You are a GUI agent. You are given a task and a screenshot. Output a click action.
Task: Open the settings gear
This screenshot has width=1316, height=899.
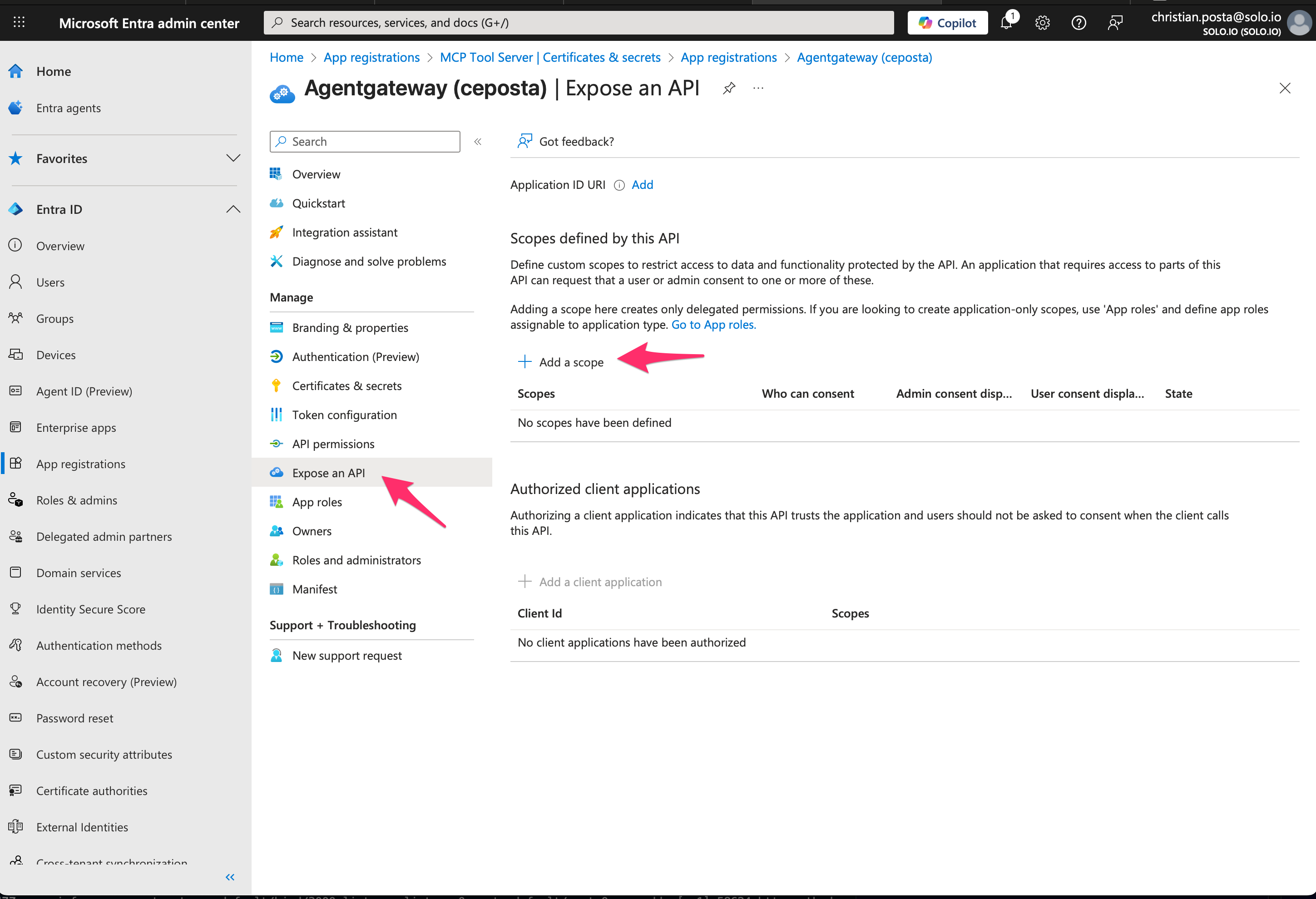[1043, 23]
